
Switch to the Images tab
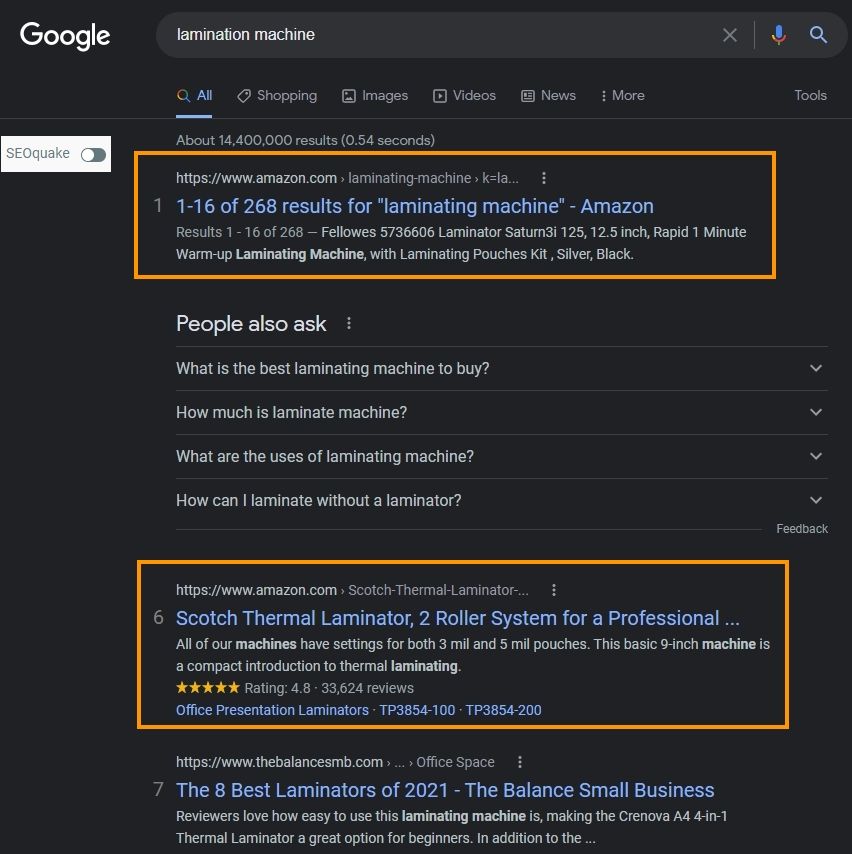375,96
